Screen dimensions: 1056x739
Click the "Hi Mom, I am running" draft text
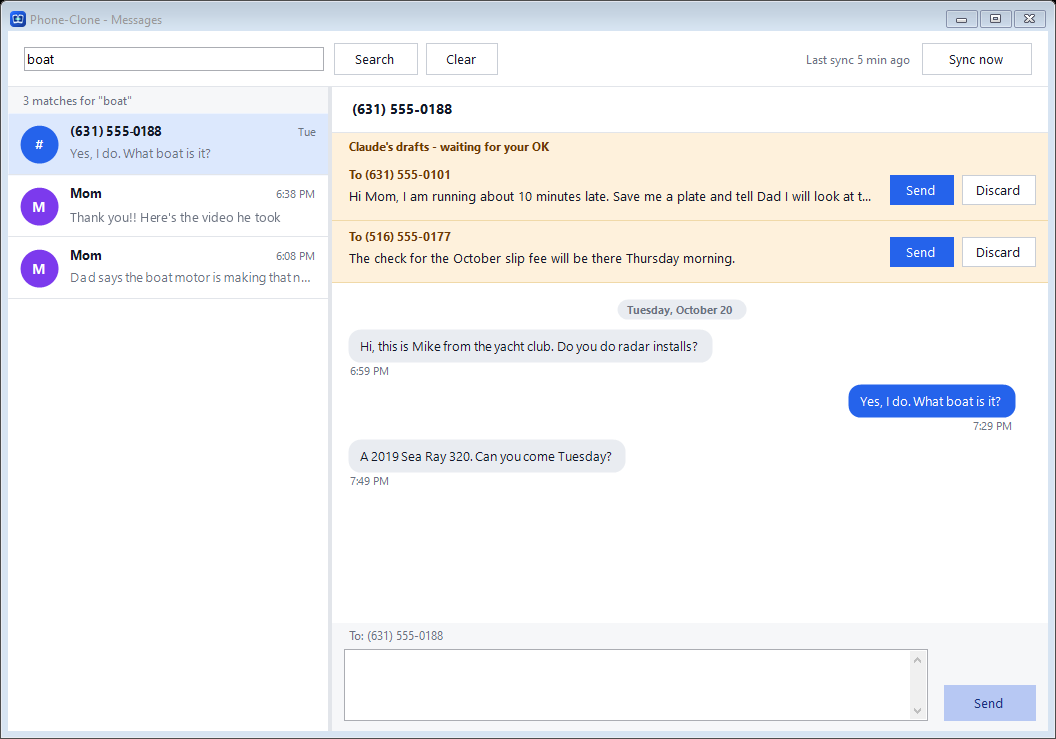point(609,197)
